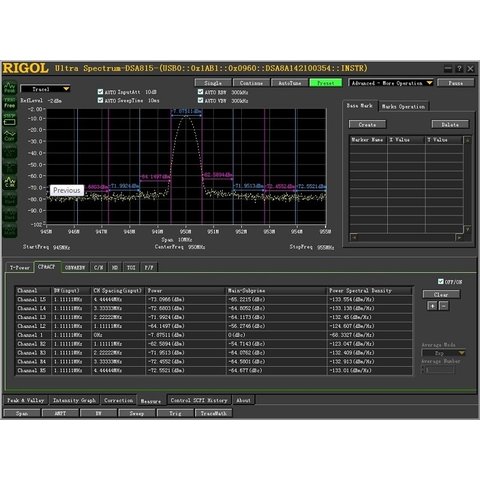The width and height of the screenshot is (480, 480).
Task: Open the C/N measurement tab
Action: click(x=99, y=267)
